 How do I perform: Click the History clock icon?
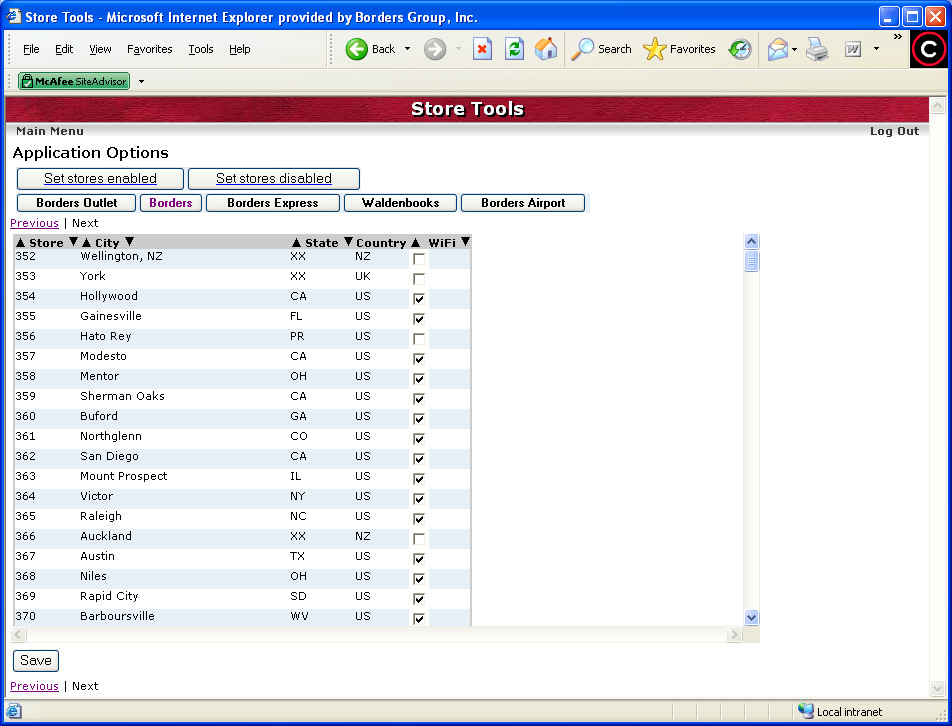point(740,49)
